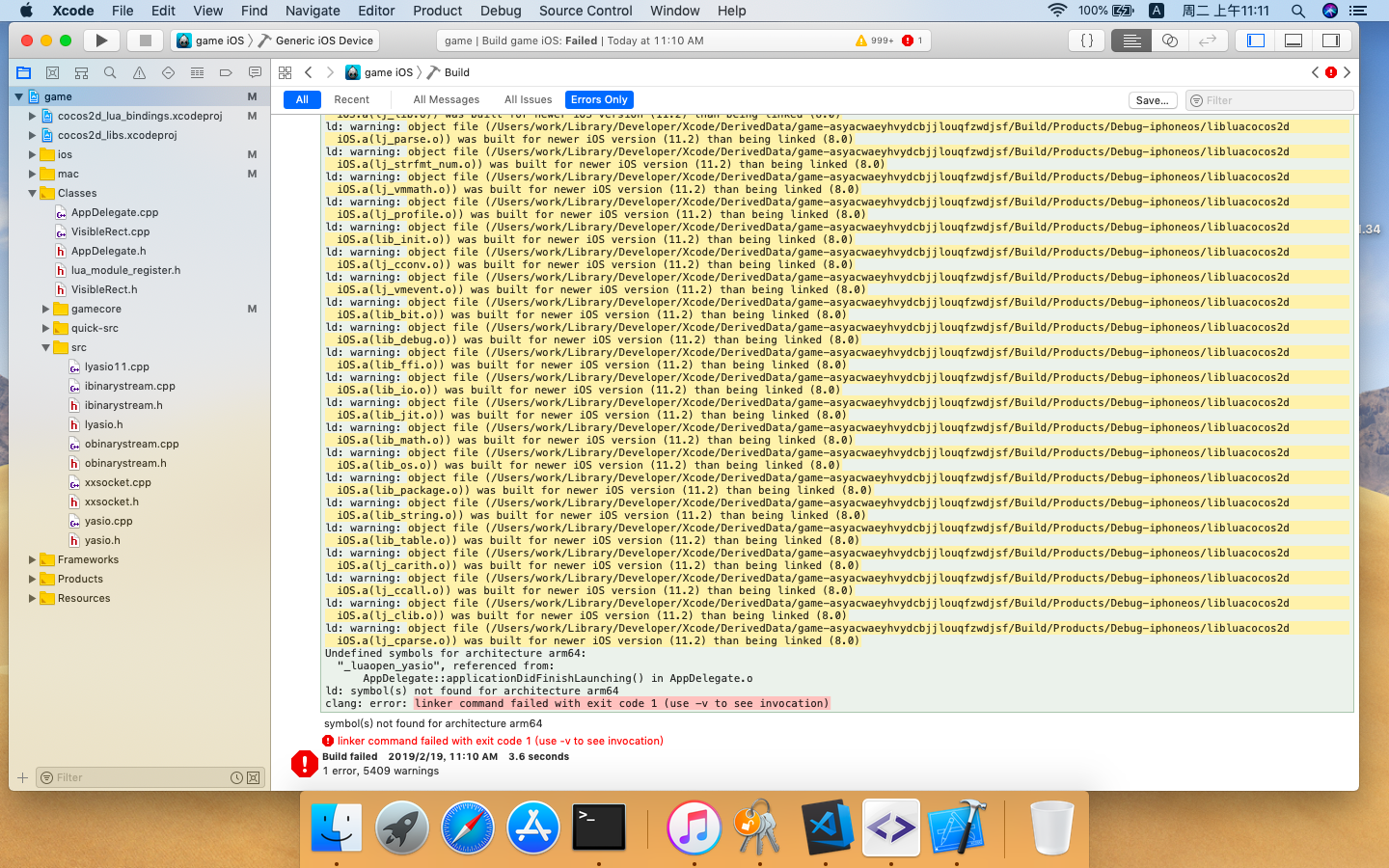Viewport: 1389px width, 868px height.
Task: Choose Generic iOS Device destination
Action: point(316,41)
